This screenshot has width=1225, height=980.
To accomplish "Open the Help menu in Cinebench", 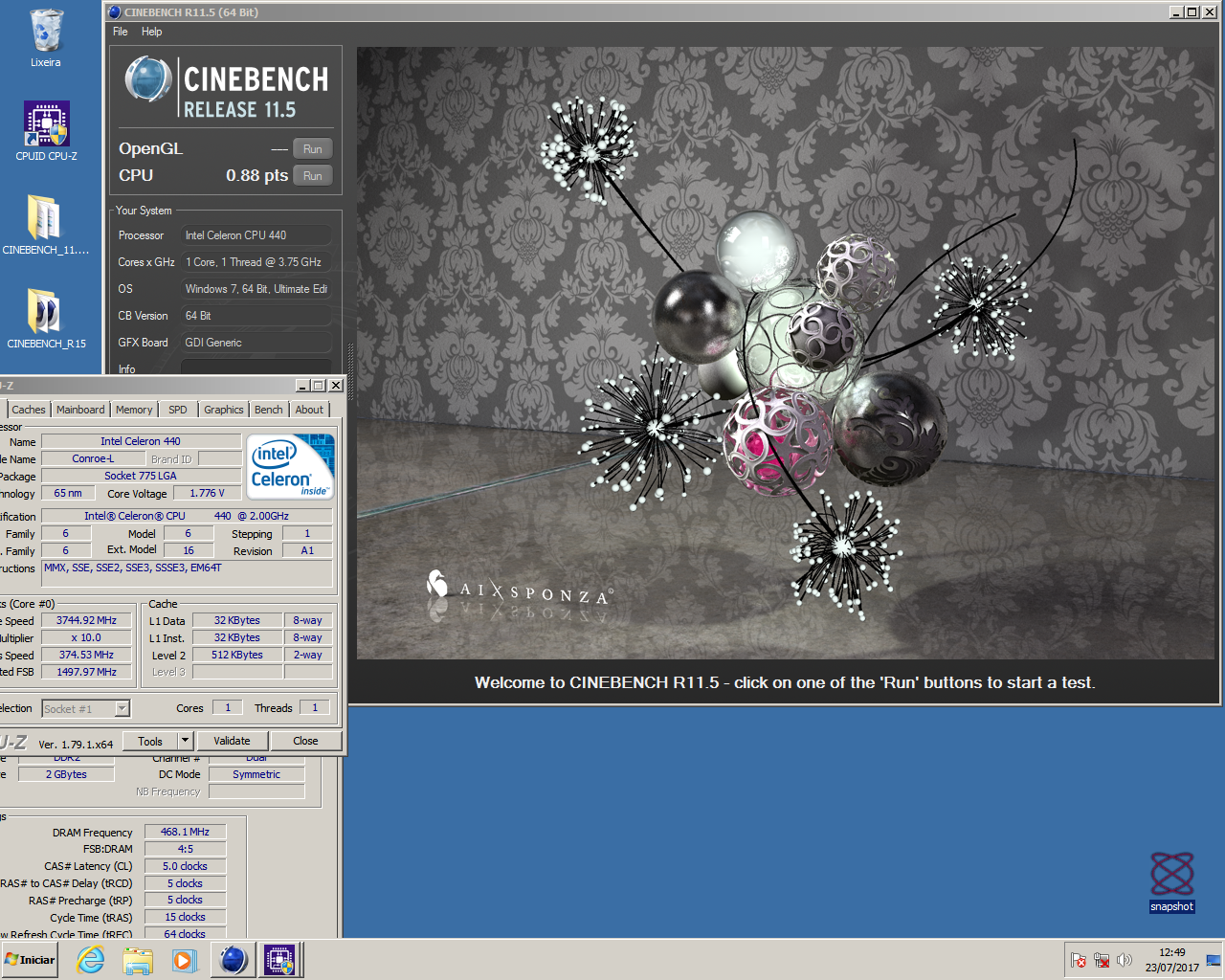I will coord(151,32).
